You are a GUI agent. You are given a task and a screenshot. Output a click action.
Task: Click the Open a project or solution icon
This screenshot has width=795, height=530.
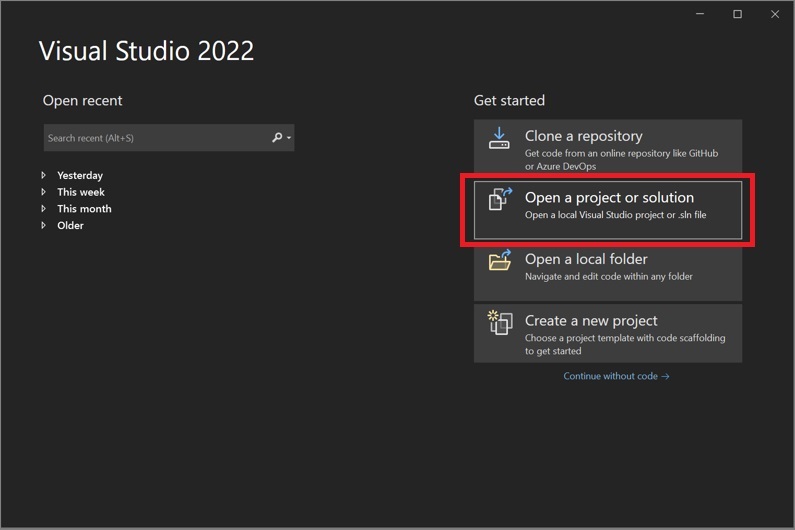pyautogui.click(x=500, y=198)
